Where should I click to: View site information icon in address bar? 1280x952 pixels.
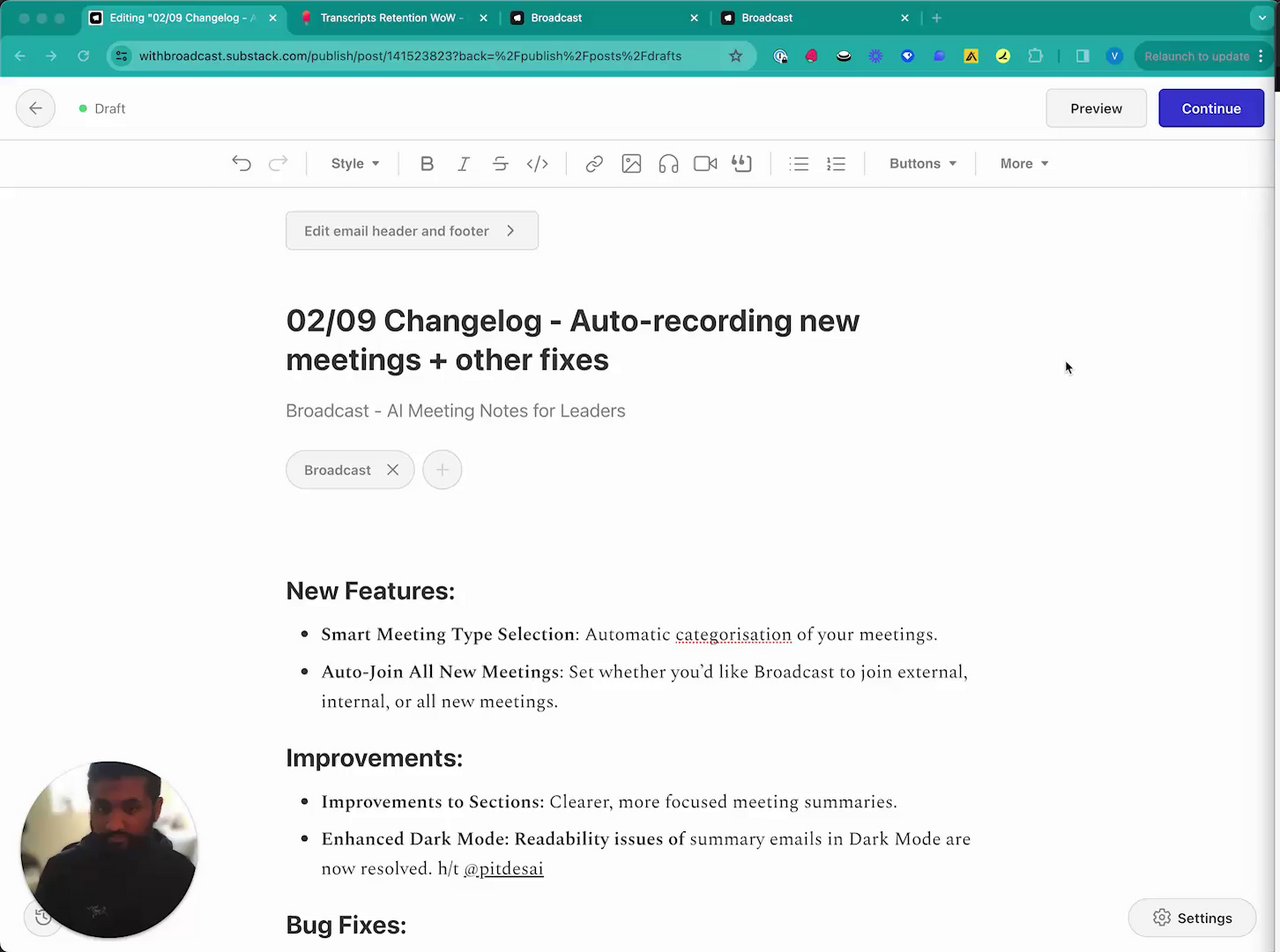pos(121,56)
